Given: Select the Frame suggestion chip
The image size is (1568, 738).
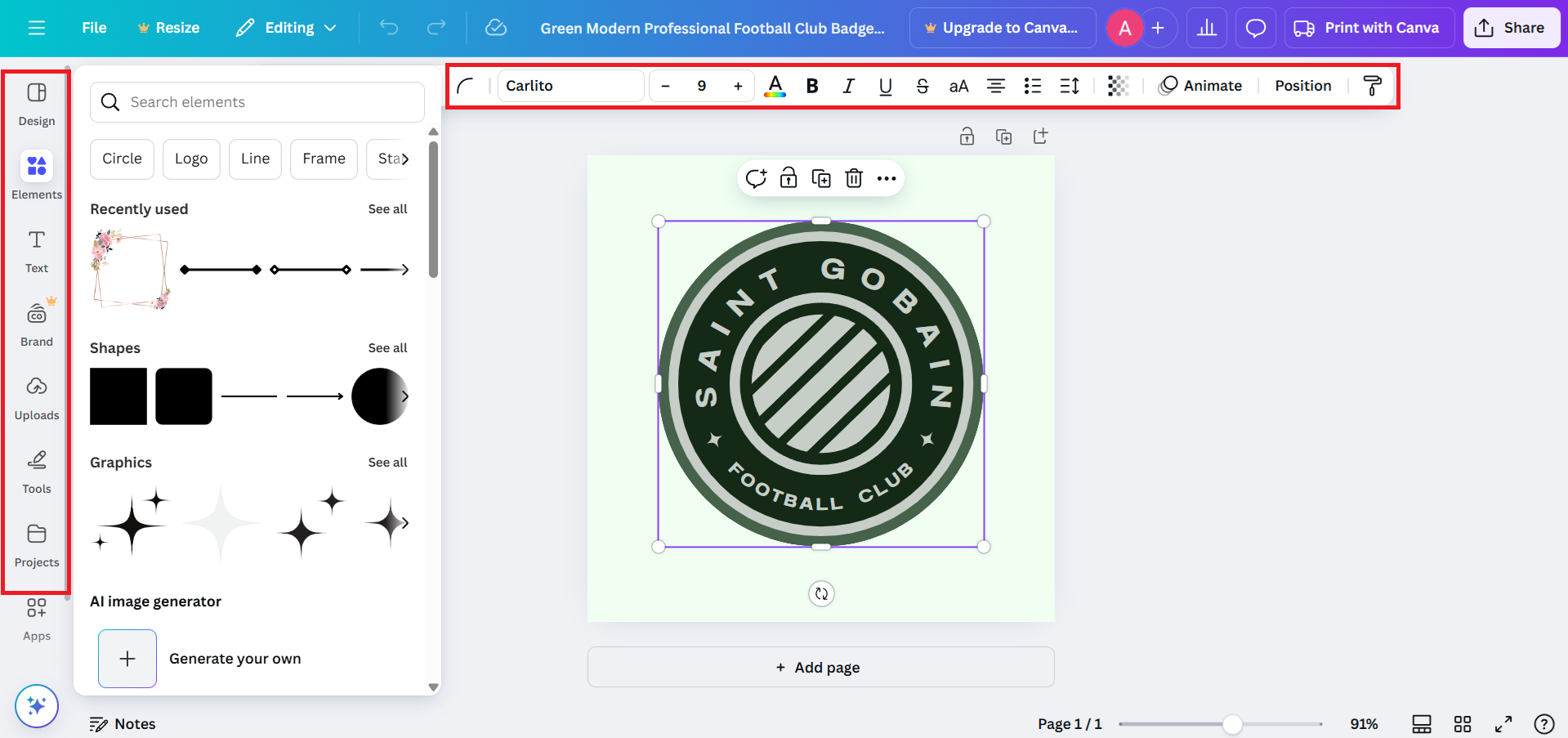Looking at the screenshot, I should coord(324,159).
